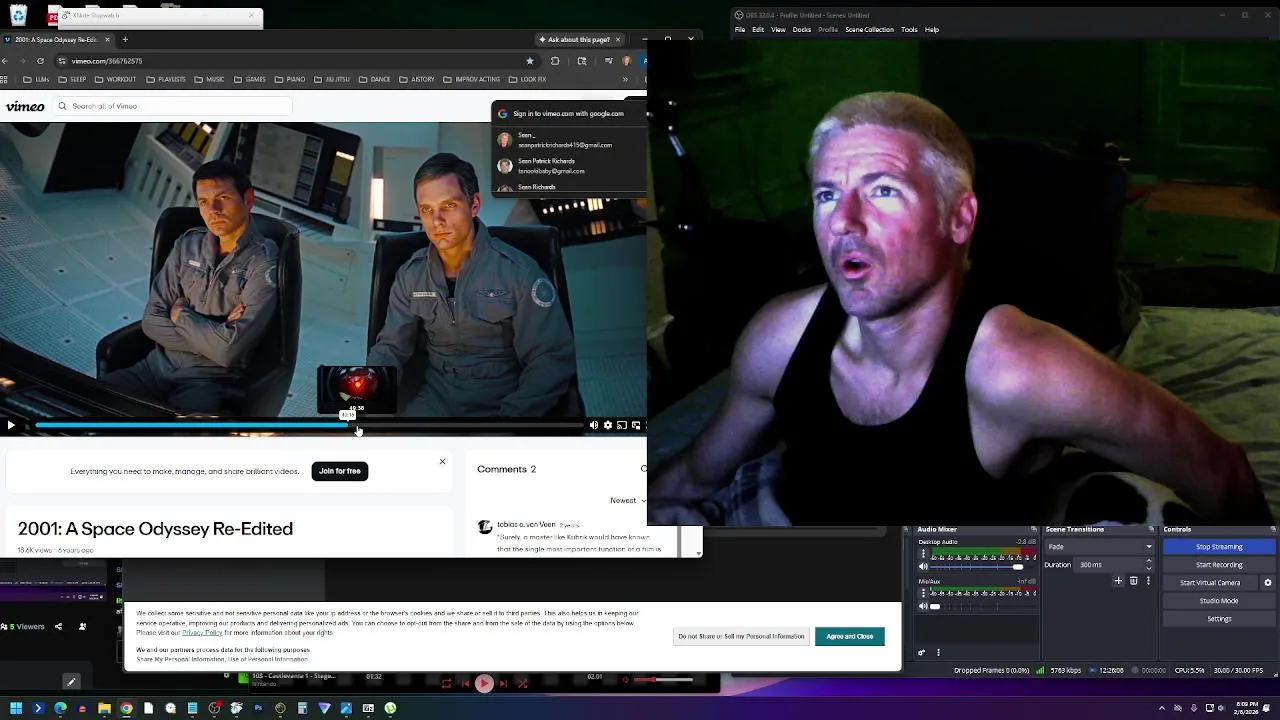
Task: Open OBS Help menu
Action: pos(932,30)
